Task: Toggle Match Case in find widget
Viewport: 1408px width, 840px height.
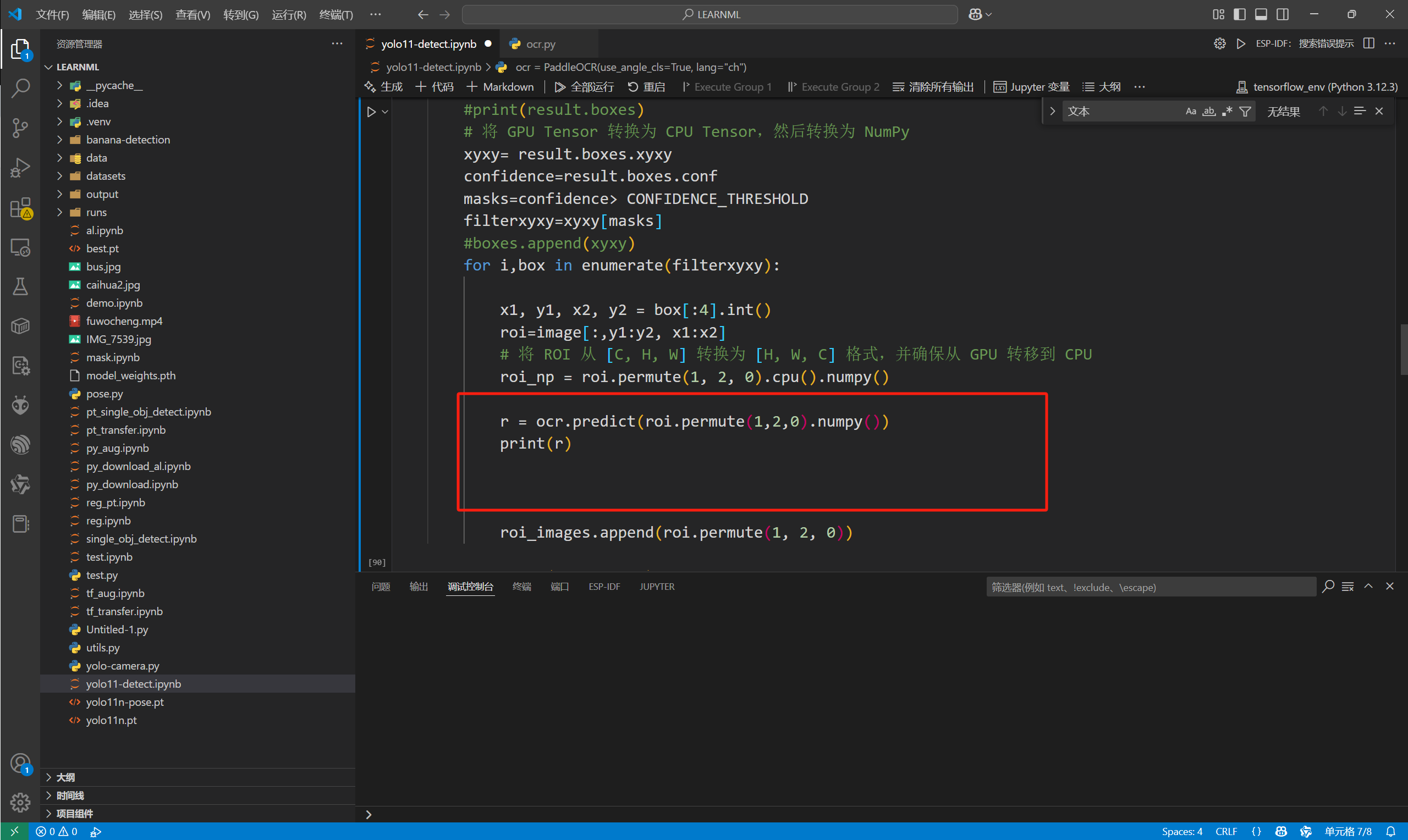Action: point(1191,112)
